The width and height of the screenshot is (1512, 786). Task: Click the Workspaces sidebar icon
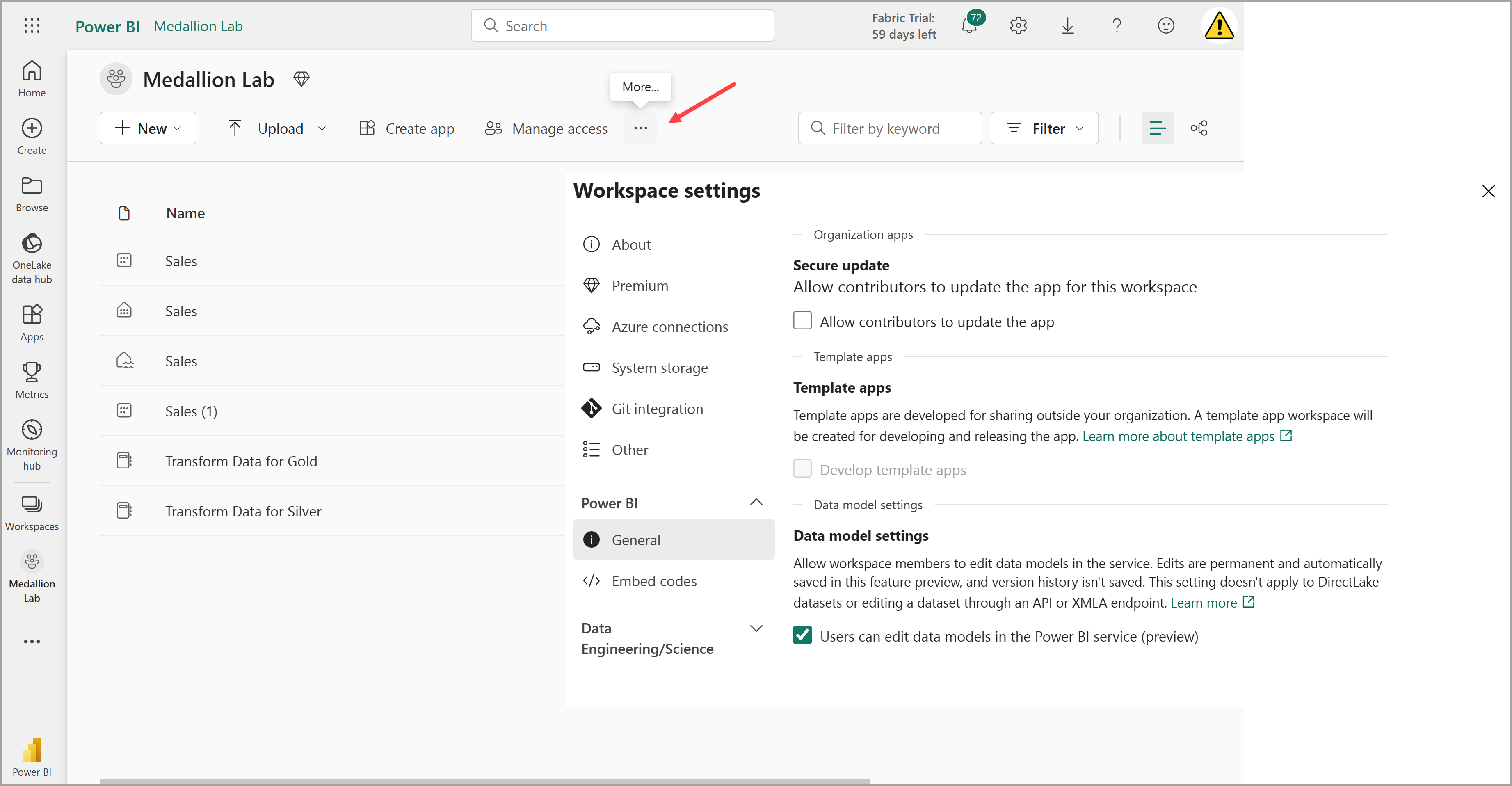[x=31, y=512]
